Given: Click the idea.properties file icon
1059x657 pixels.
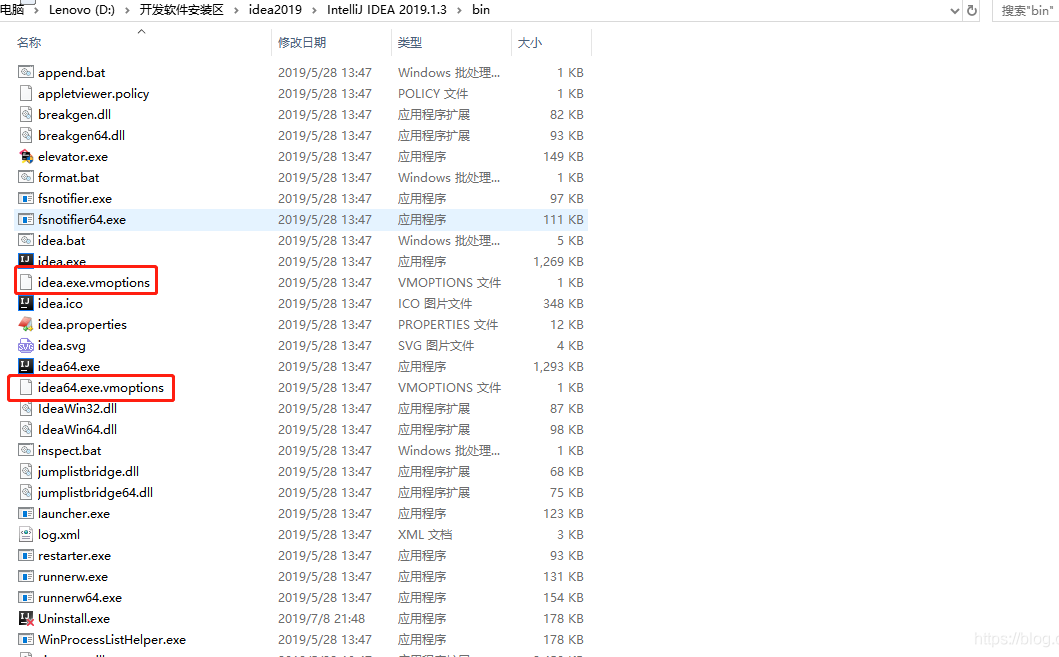Looking at the screenshot, I should pos(26,324).
